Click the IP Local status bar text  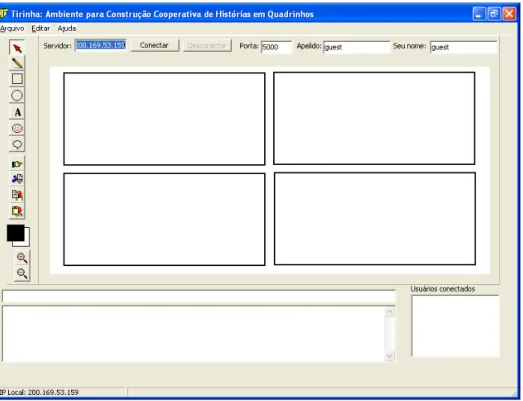point(39,392)
